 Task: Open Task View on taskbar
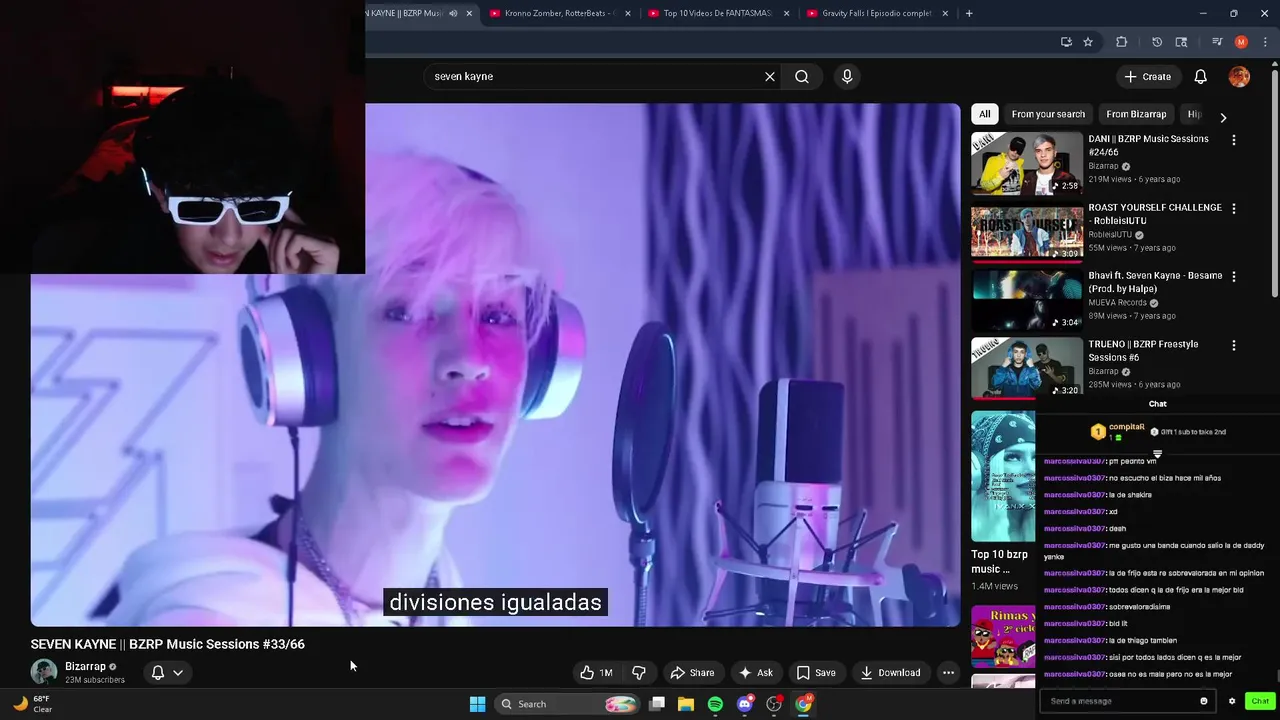click(x=657, y=704)
